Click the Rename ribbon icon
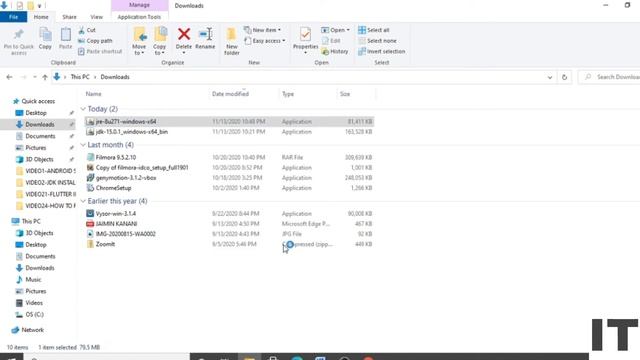Viewport: 640px width, 360px height. coord(205,39)
